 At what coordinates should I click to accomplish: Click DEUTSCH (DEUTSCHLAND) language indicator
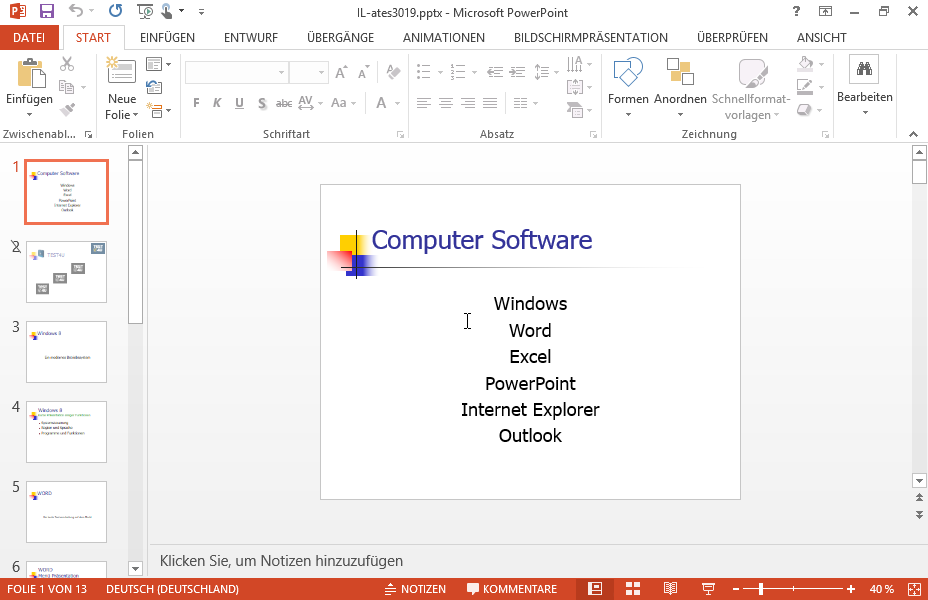[x=172, y=589]
